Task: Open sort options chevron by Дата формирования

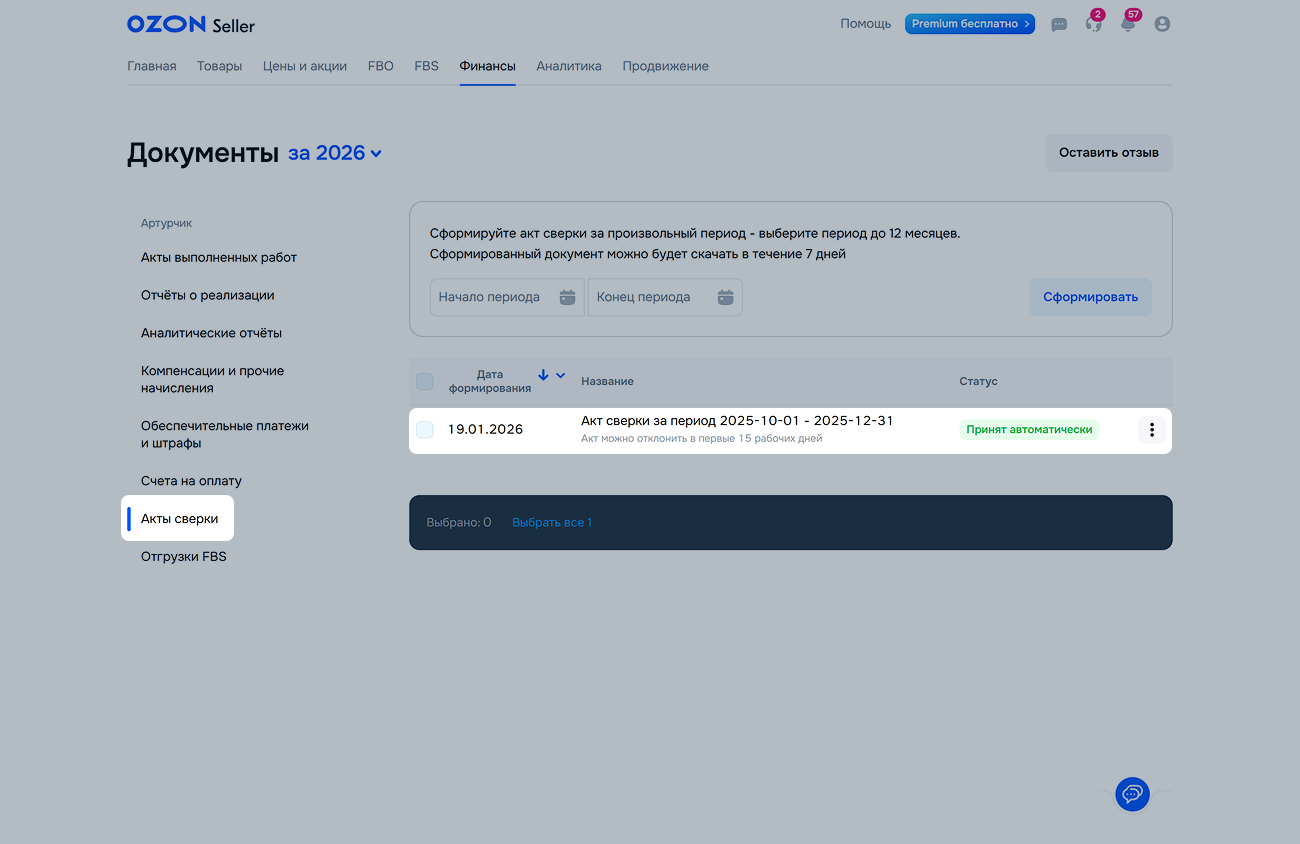Action: point(561,375)
